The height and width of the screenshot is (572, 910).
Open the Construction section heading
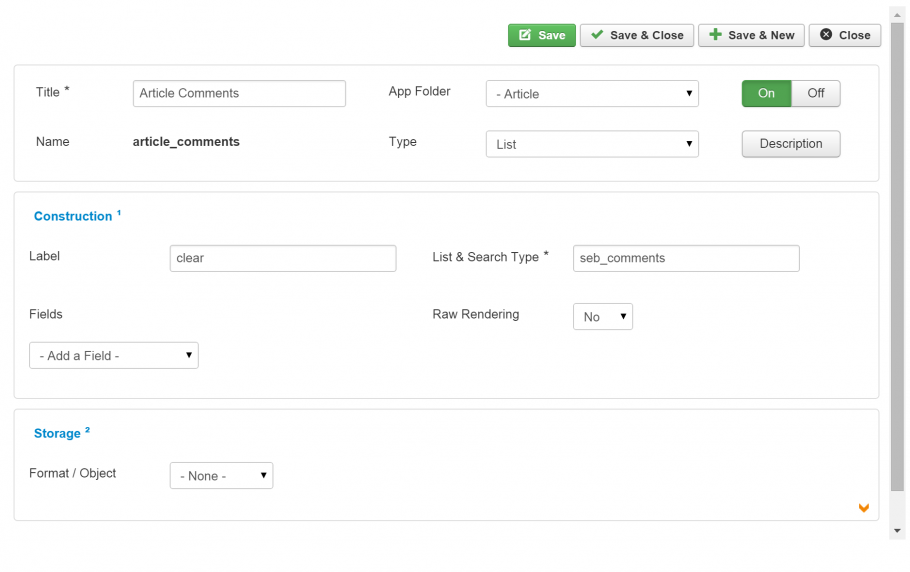pyautogui.click(x=73, y=216)
